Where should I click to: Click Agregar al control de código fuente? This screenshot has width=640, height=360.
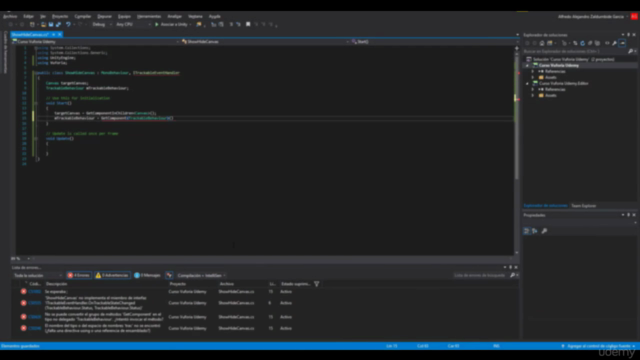point(598,346)
